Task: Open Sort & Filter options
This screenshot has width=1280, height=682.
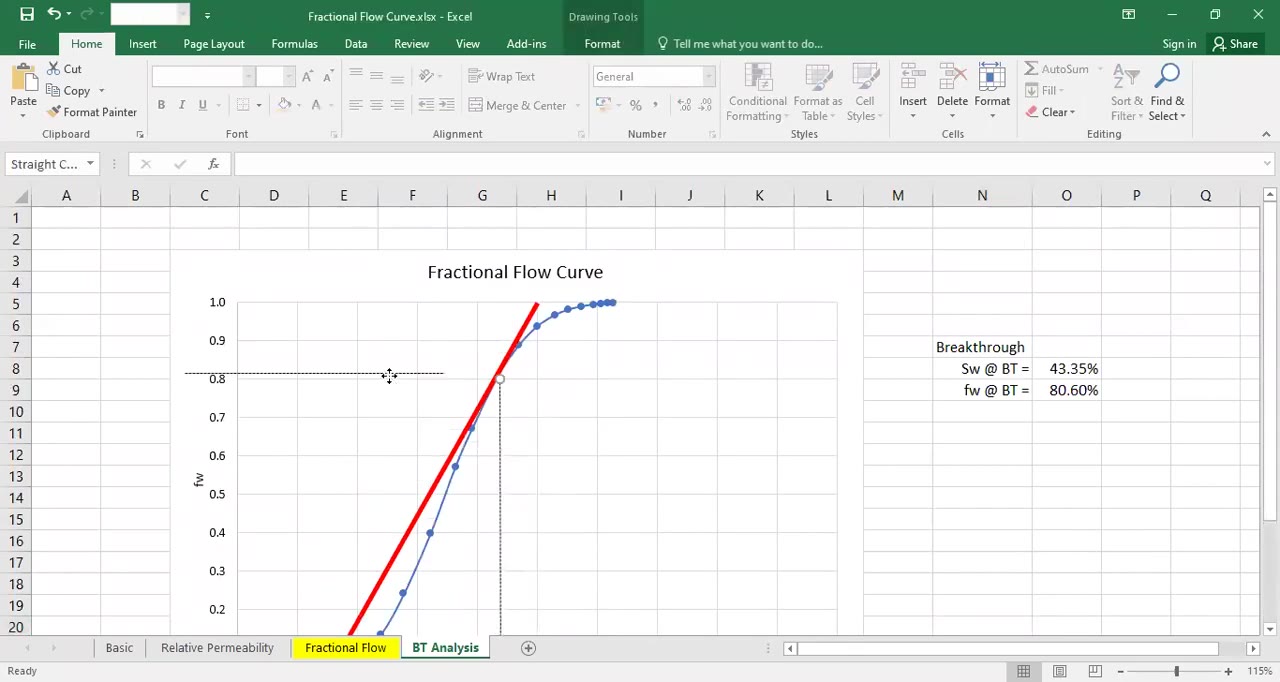Action: click(1126, 92)
